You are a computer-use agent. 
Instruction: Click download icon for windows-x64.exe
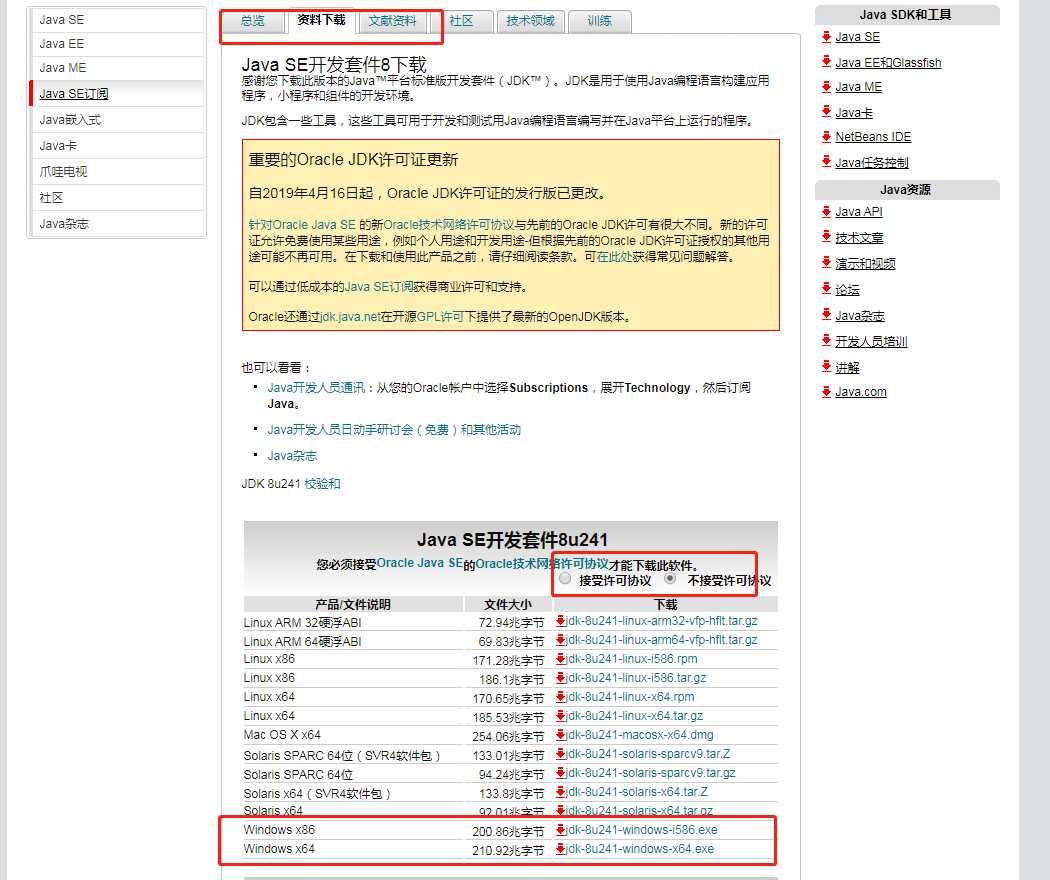(x=560, y=849)
